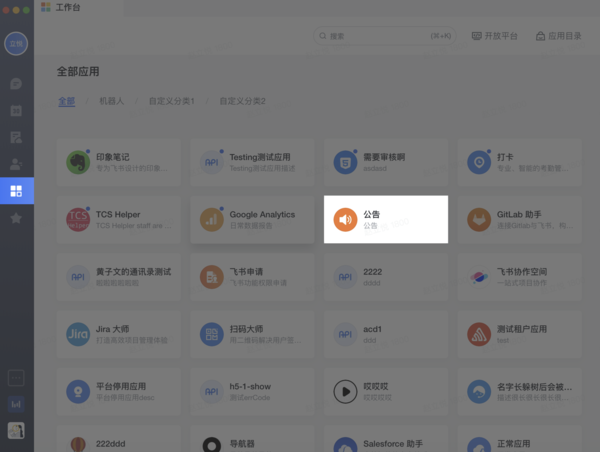Select the 机器人 category tab

[x=112, y=101]
